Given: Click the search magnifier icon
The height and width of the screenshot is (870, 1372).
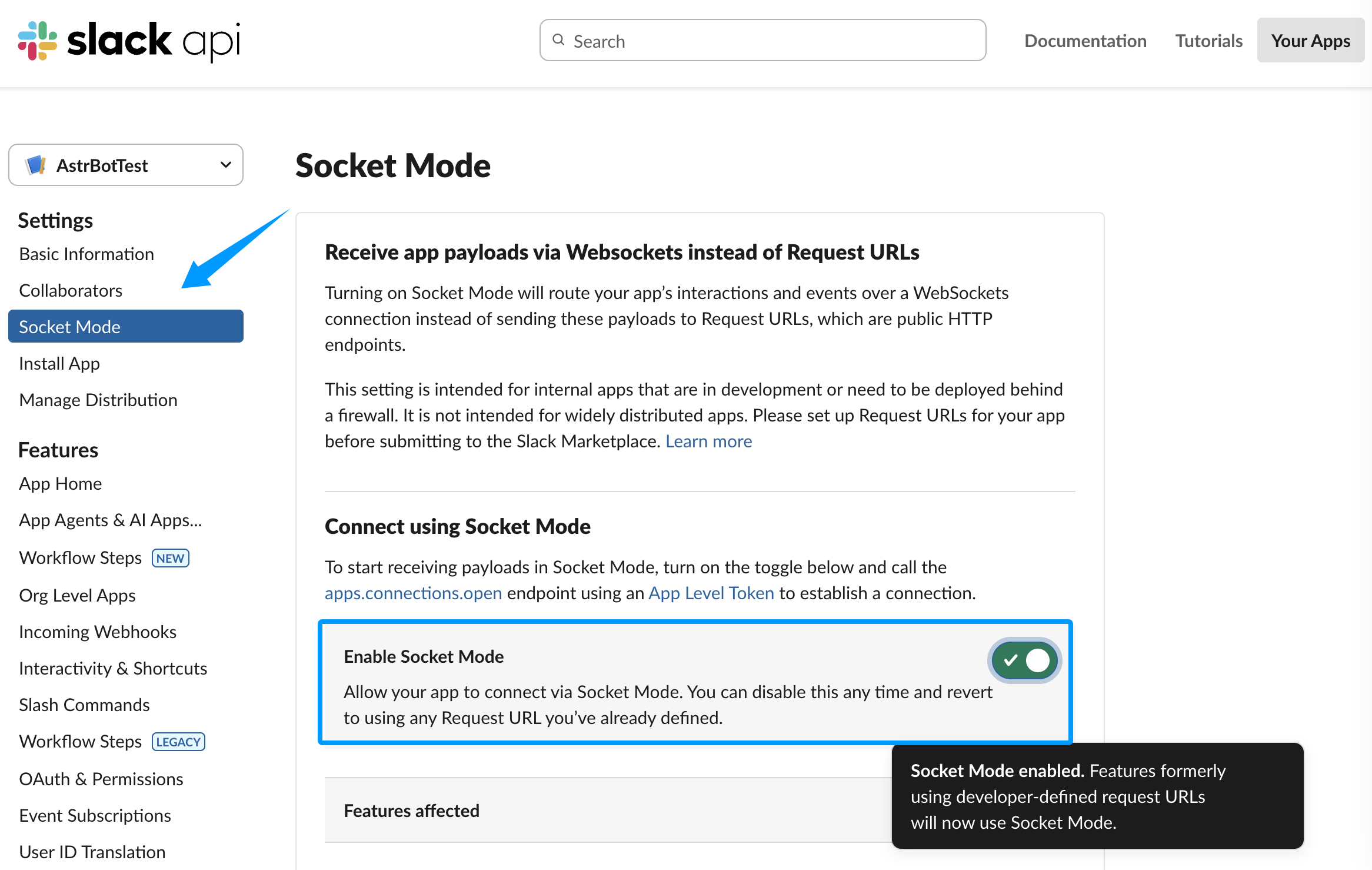Looking at the screenshot, I should 558,40.
